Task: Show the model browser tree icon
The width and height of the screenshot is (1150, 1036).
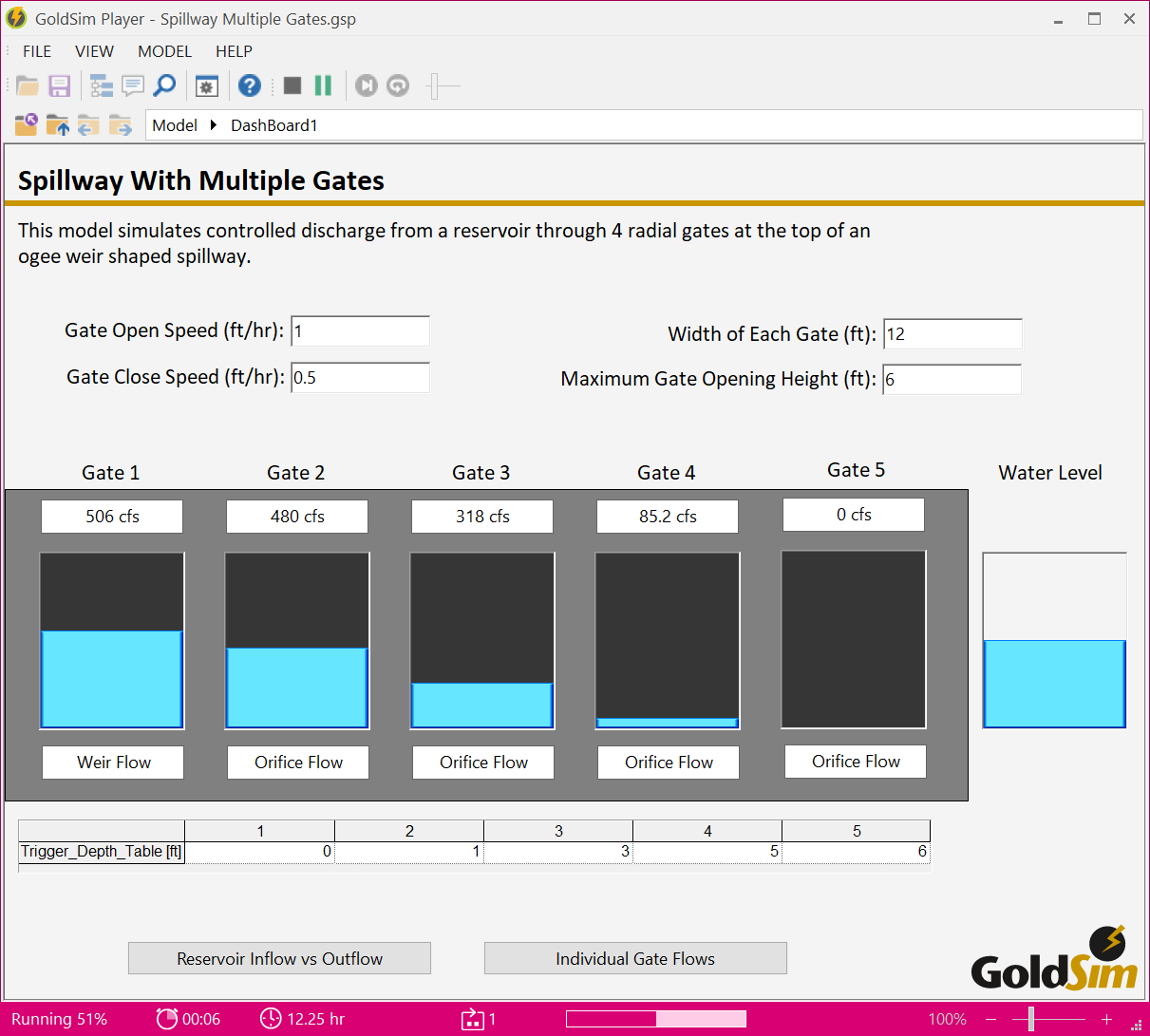Action: click(x=102, y=86)
